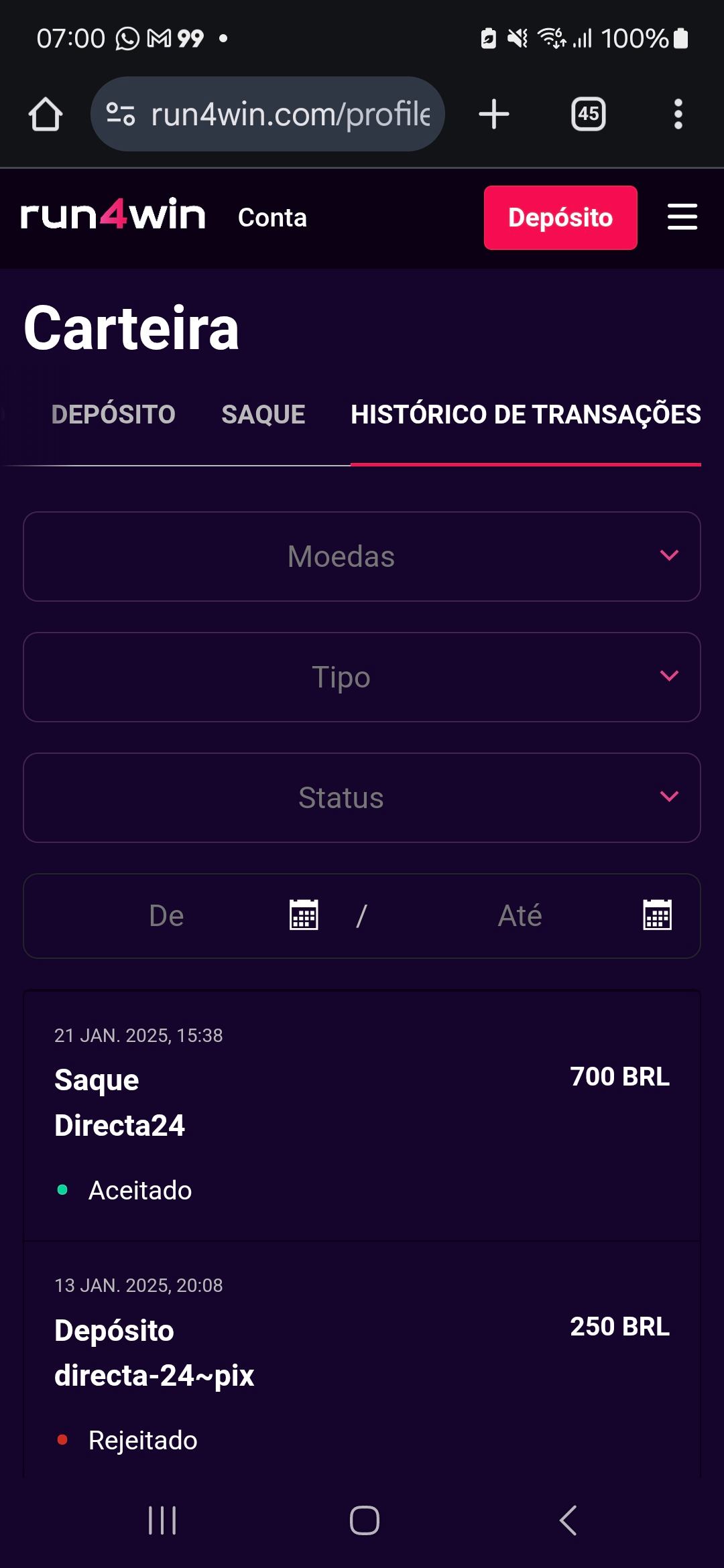Viewport: 724px width, 1568px height.
Task: Tap the site settings icon in address bar
Action: click(x=121, y=114)
